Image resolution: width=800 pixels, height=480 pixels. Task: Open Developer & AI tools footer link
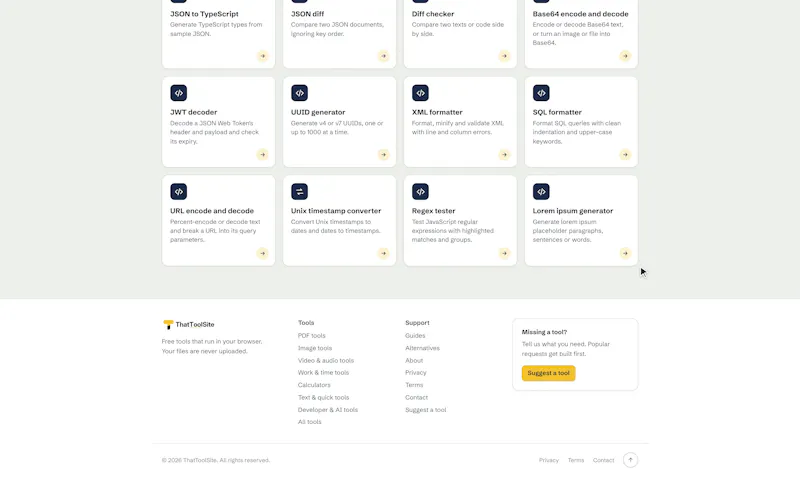coord(328,410)
